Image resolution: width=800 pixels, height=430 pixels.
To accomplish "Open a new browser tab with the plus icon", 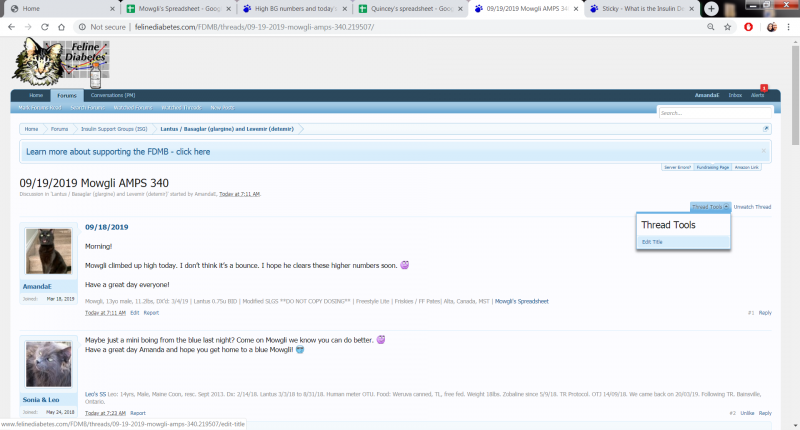I will tap(711, 8).
